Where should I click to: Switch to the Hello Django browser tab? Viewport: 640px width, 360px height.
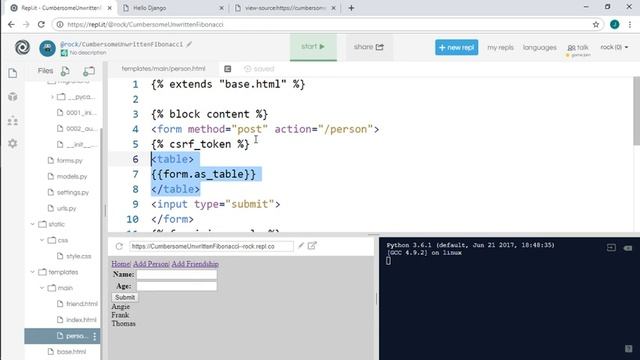pyautogui.click(x=173, y=8)
